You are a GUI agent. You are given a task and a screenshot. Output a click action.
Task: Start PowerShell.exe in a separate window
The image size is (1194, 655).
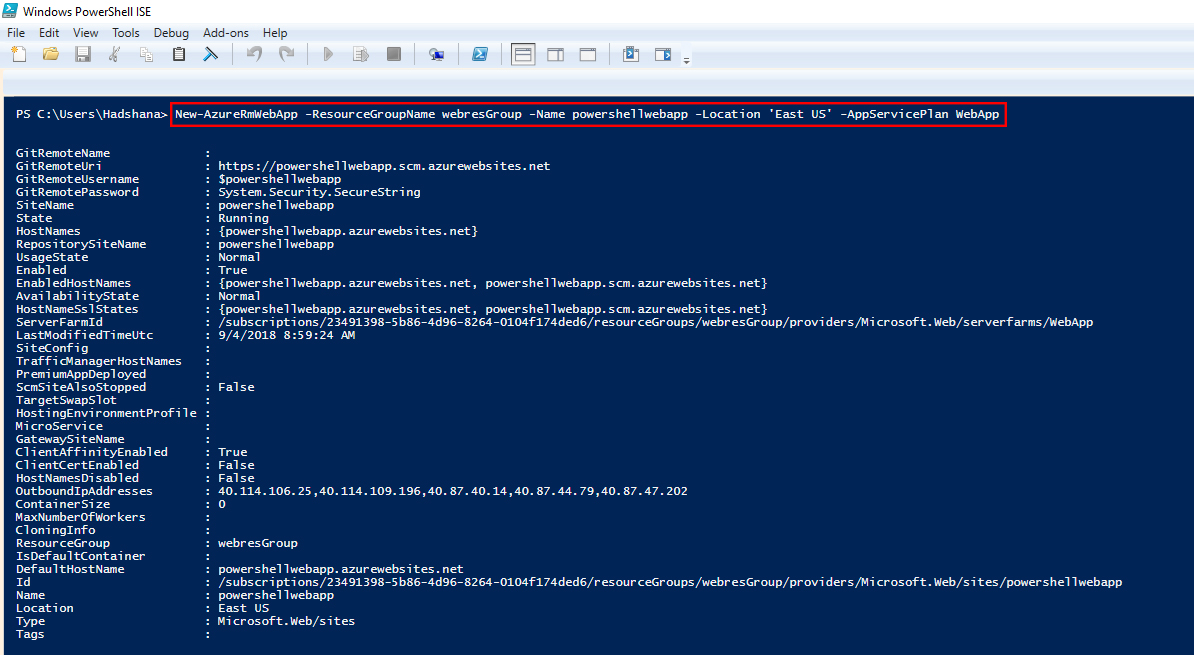(x=480, y=54)
